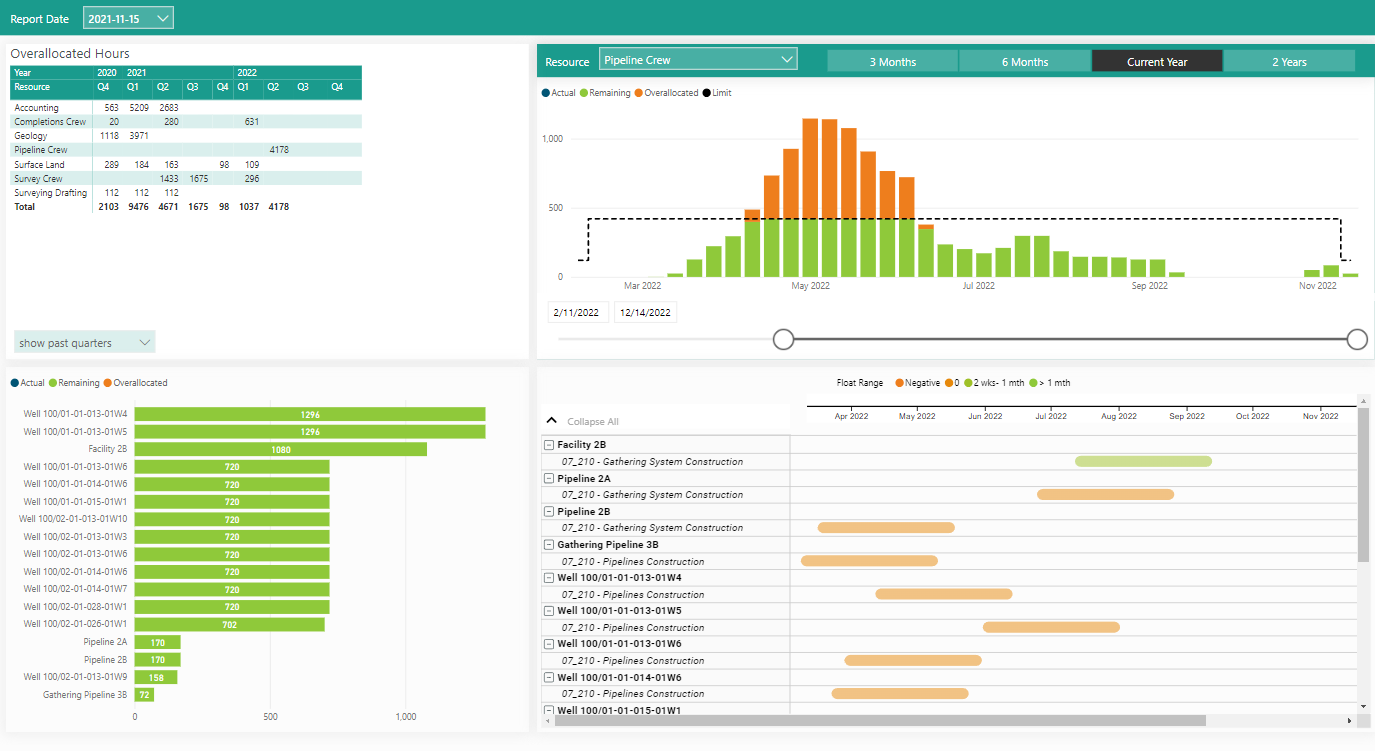Click the Negative float range legend dot

(899, 383)
